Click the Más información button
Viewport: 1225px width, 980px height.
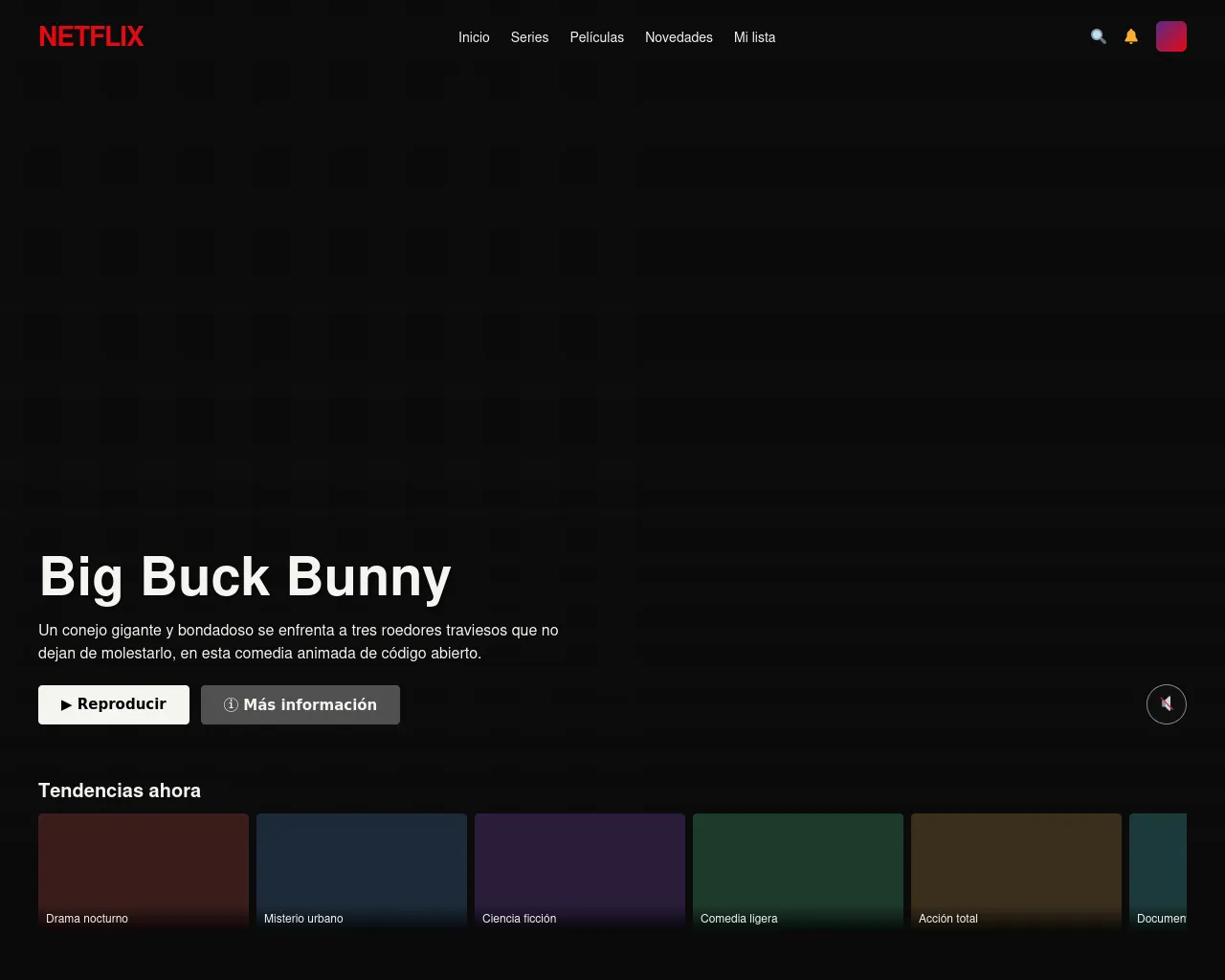(301, 704)
